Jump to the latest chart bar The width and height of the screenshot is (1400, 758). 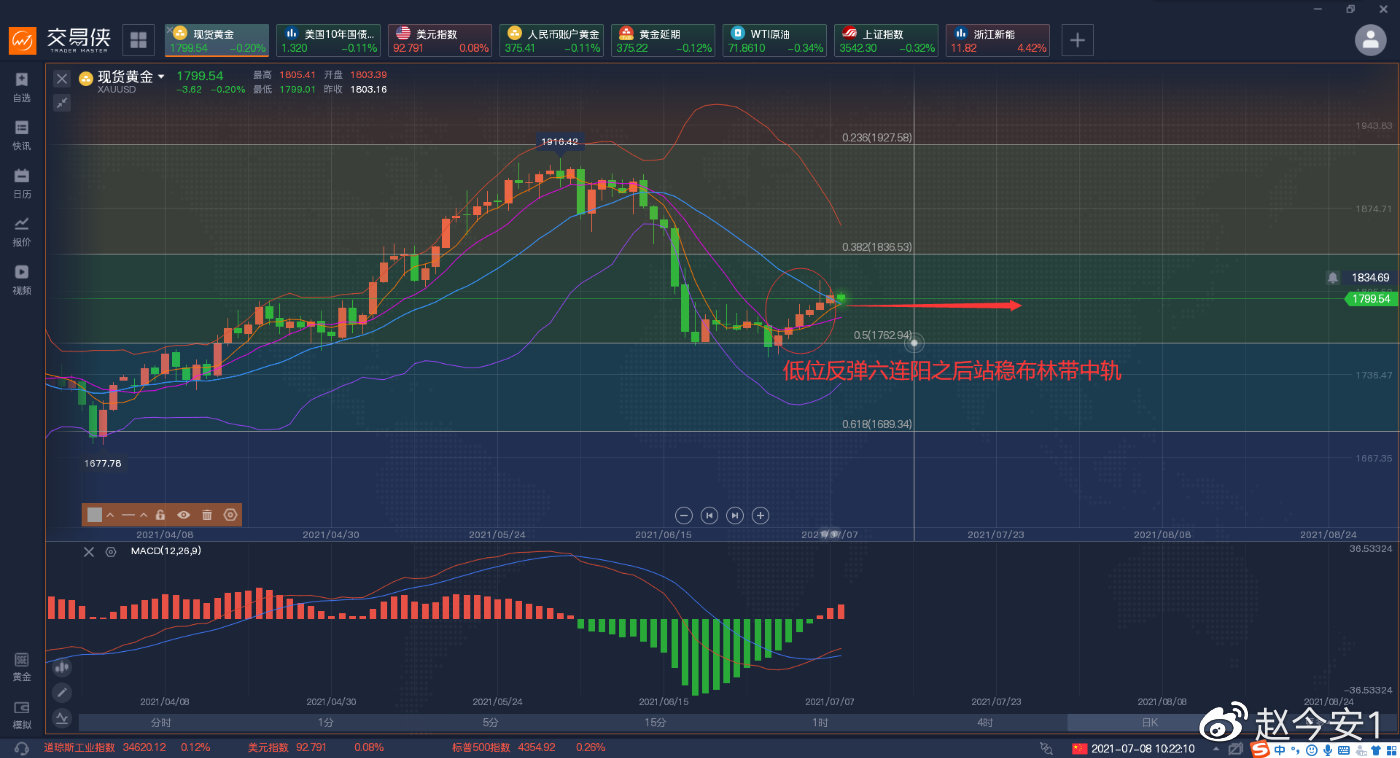pyautogui.click(x=735, y=515)
